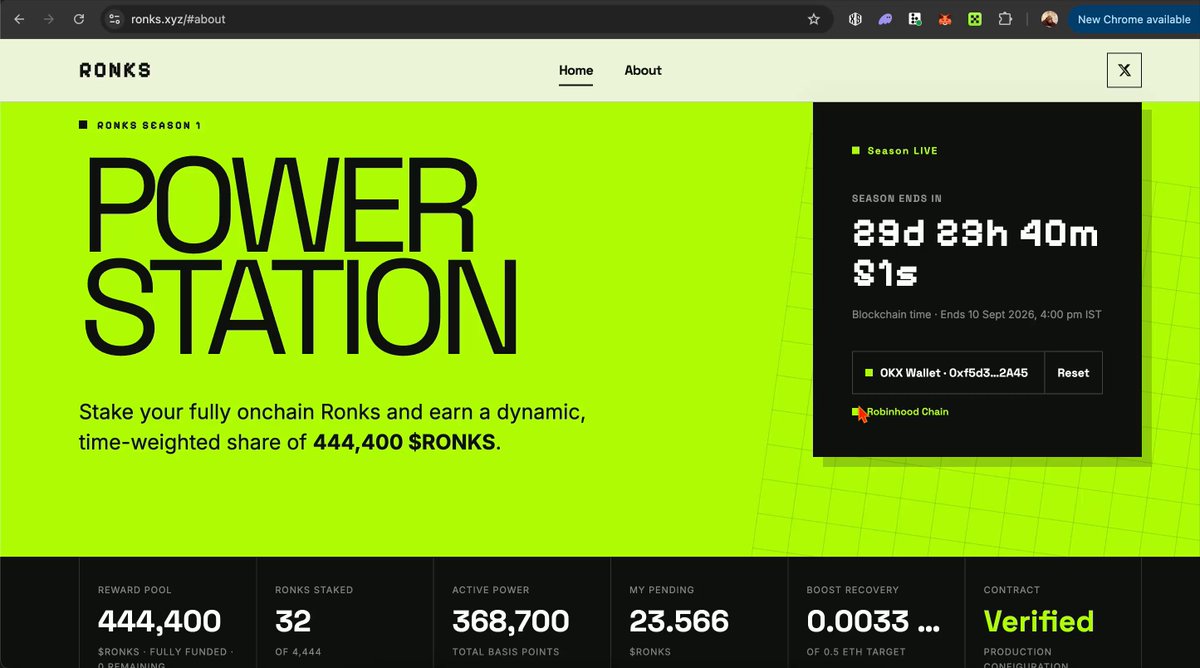1200x668 pixels.
Task: Open the purple ghost Phantom extension
Action: [885, 19]
